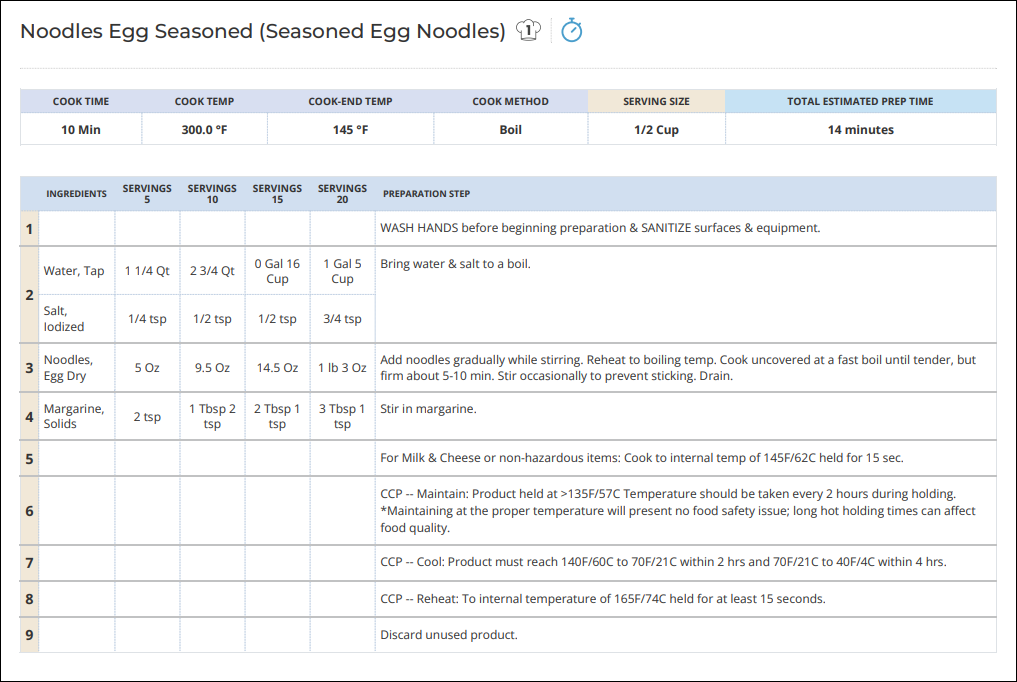This screenshot has height=682, width=1017.
Task: Click the Ingredients column header
Action: coord(77,194)
